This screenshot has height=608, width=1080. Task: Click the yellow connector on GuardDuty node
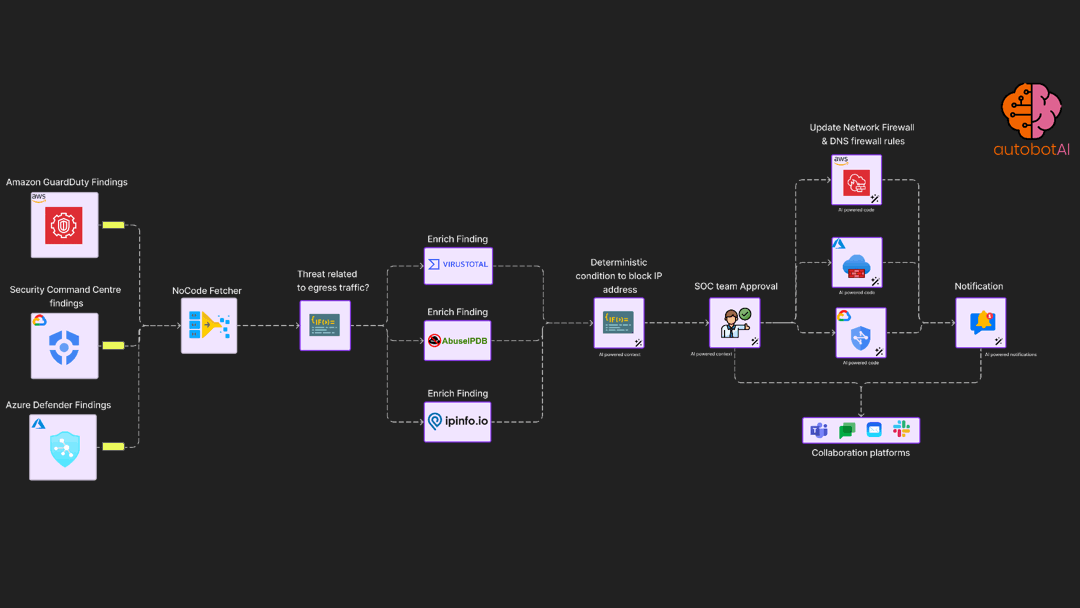(x=113, y=225)
